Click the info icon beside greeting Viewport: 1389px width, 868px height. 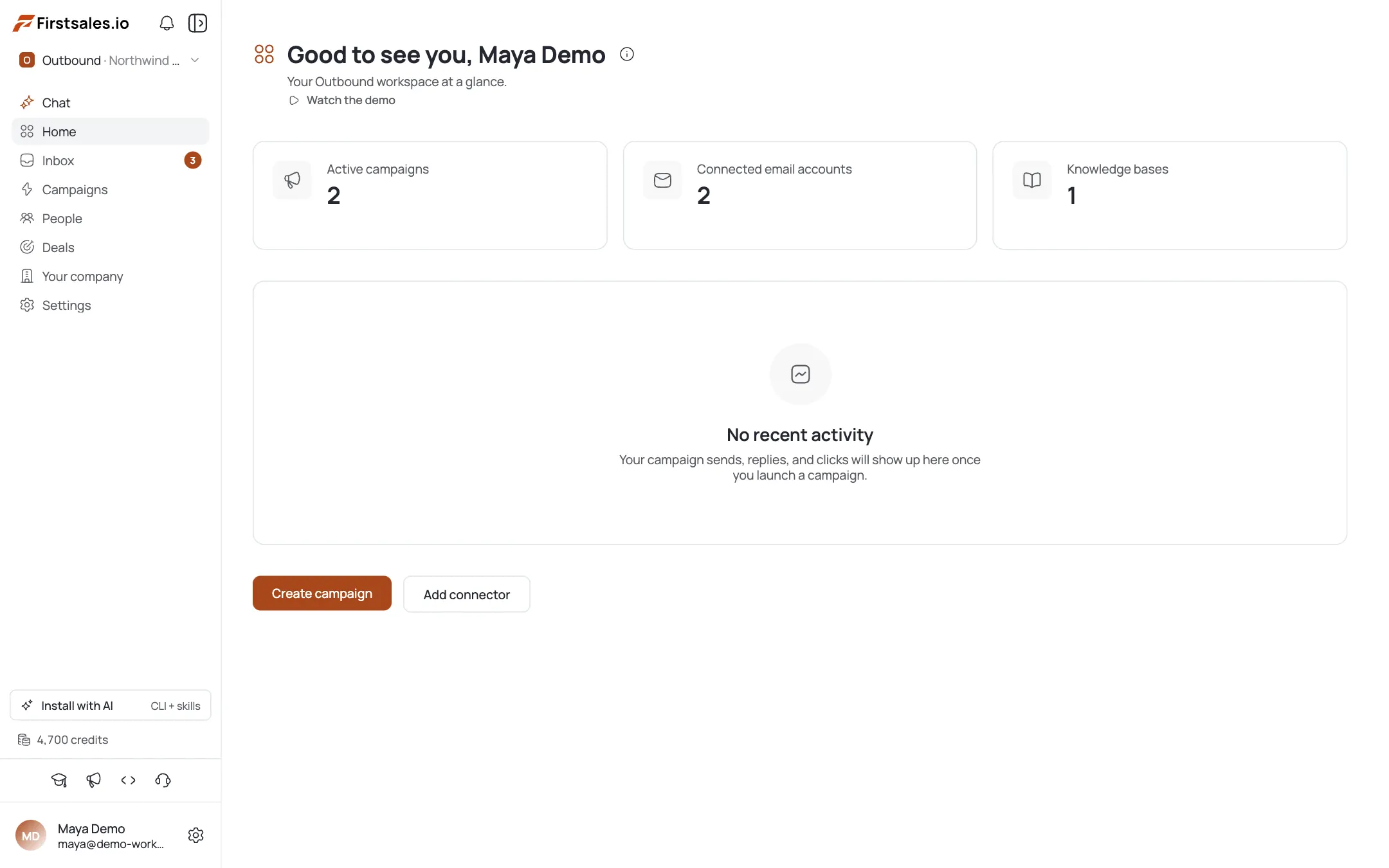(x=627, y=55)
